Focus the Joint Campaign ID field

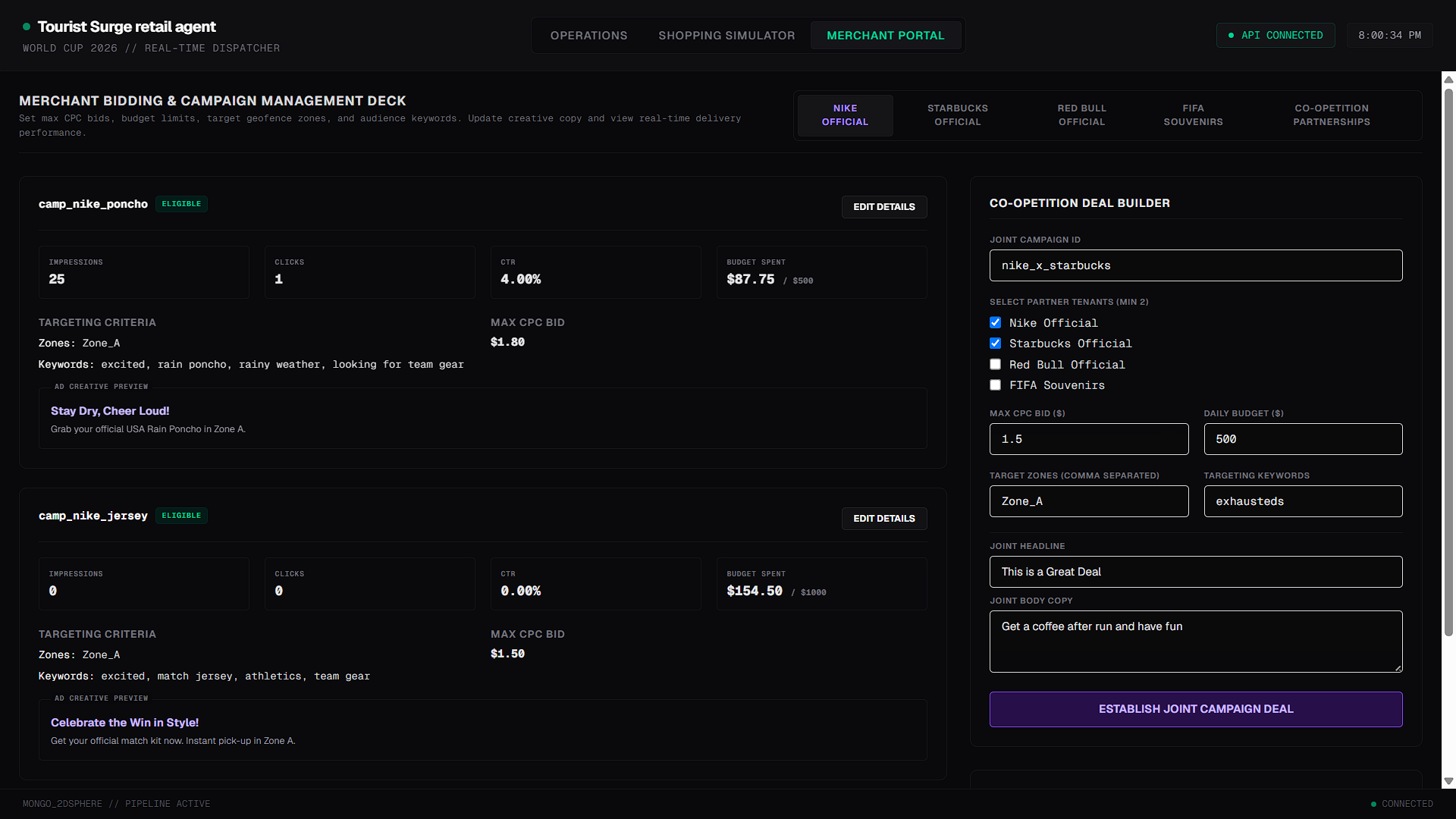click(1196, 265)
